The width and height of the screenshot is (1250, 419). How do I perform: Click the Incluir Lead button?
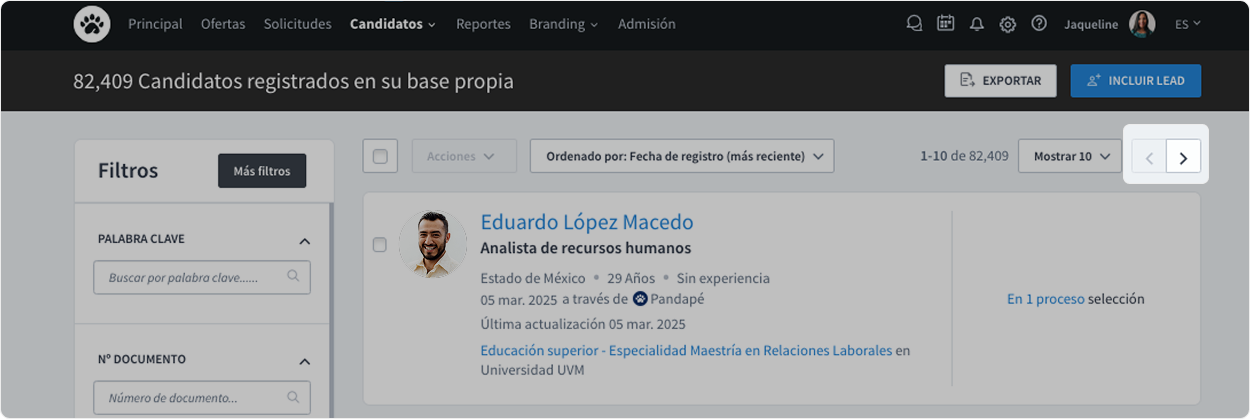pyautogui.click(x=1136, y=81)
